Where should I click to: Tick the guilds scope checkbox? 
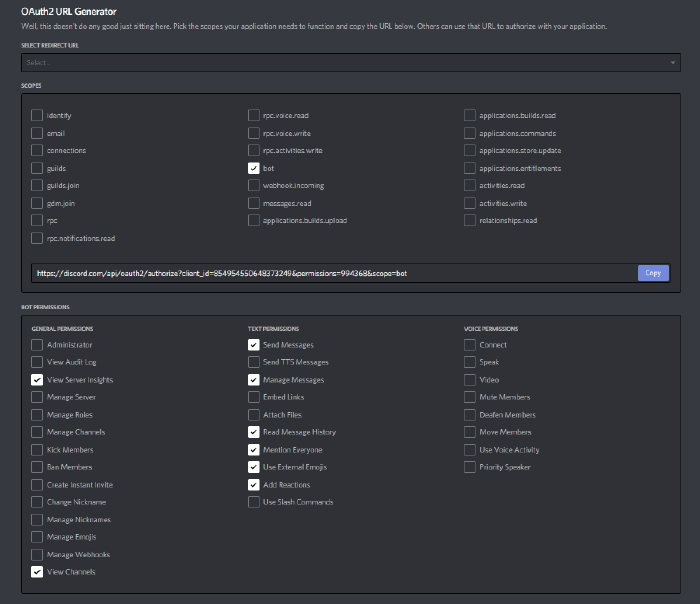tap(37, 168)
